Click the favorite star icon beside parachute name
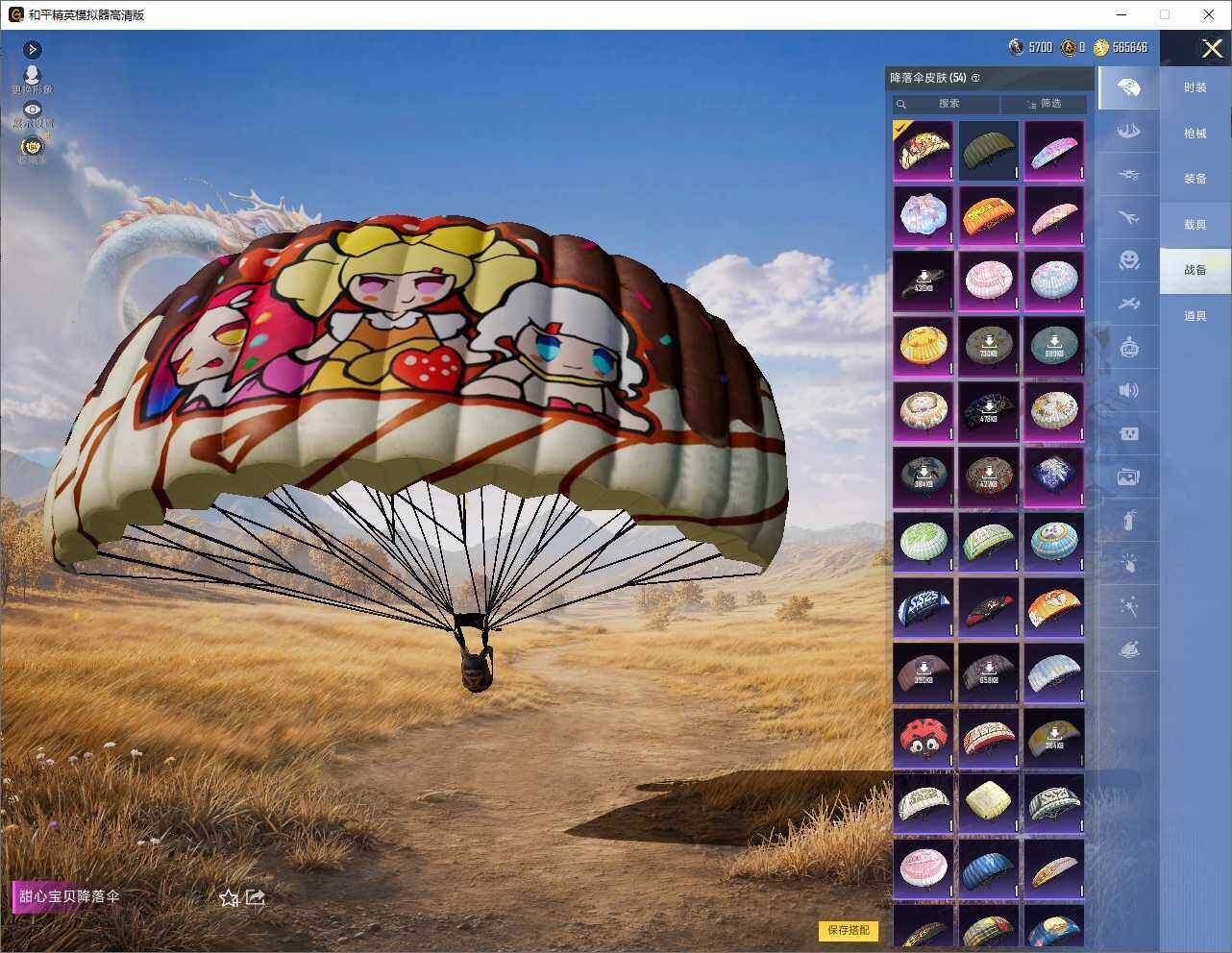Viewport: 1232px width, 953px height. coord(229,897)
